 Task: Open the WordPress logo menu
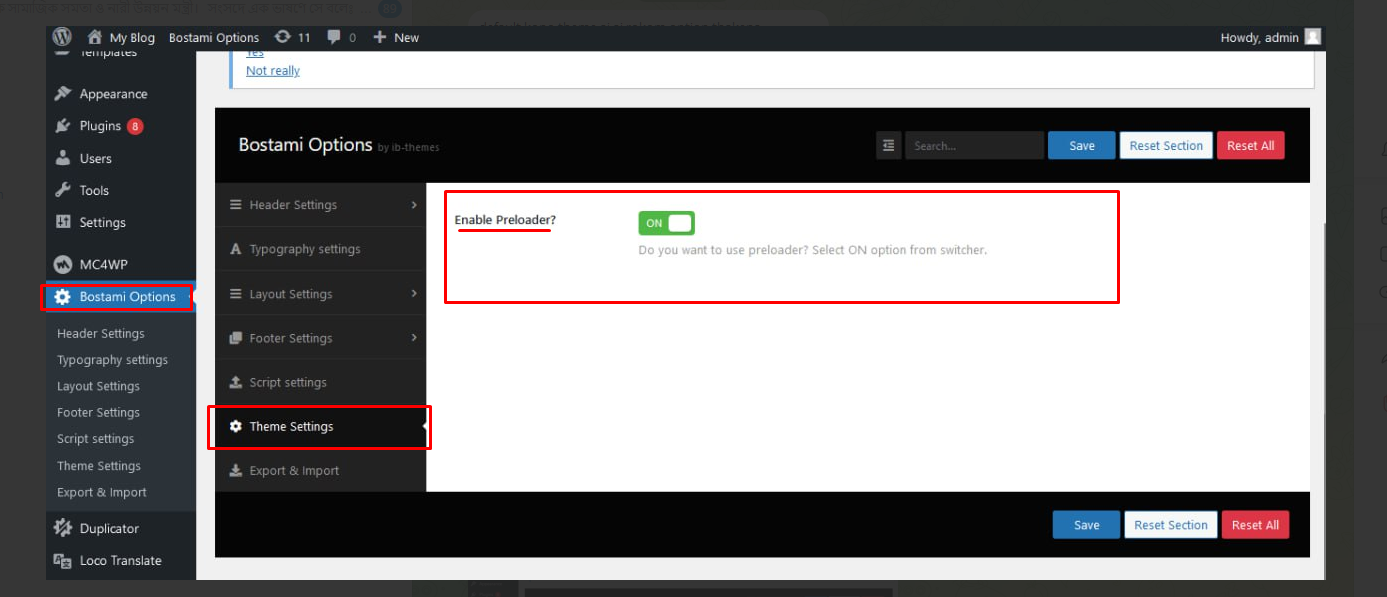(x=62, y=37)
